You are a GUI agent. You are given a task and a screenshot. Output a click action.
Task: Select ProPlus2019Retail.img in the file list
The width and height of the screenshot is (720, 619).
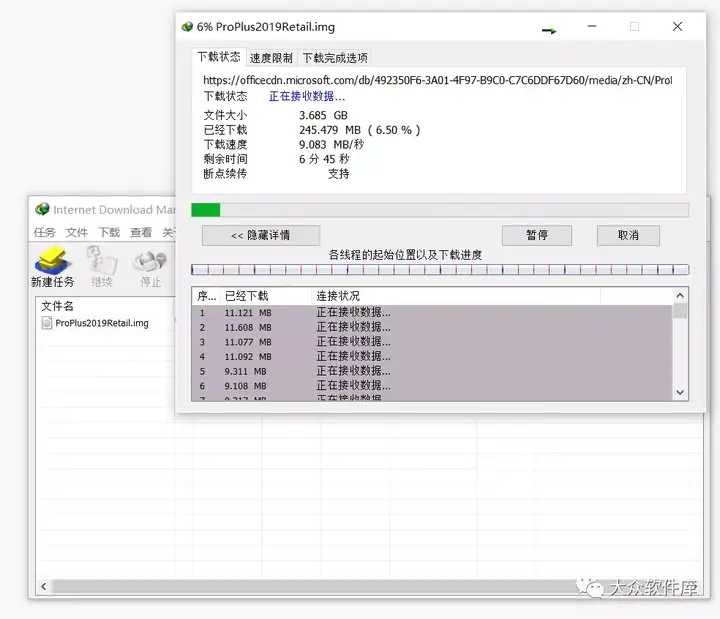click(x=101, y=323)
